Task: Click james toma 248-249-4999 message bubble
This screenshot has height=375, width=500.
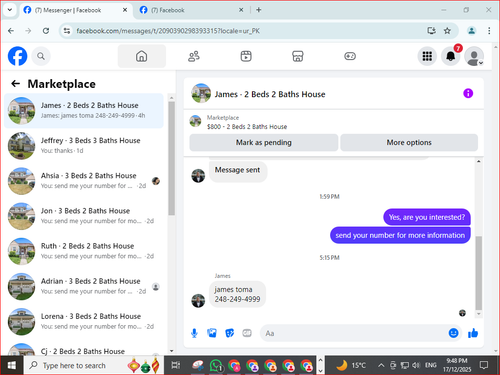Action: (x=237, y=294)
